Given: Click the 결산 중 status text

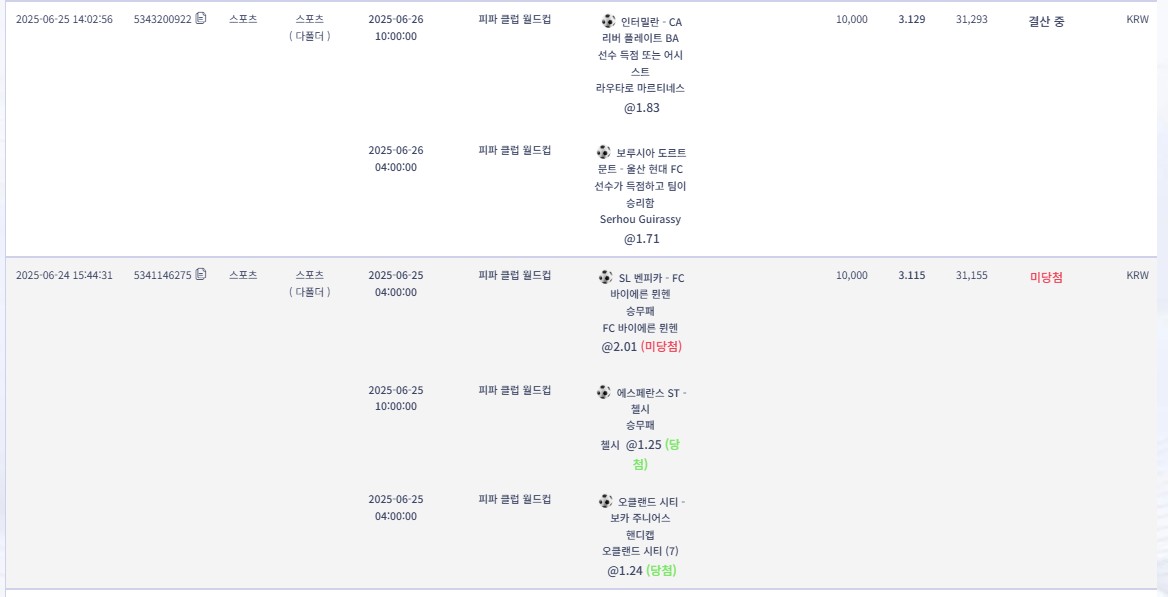Looking at the screenshot, I should coord(1046,21).
